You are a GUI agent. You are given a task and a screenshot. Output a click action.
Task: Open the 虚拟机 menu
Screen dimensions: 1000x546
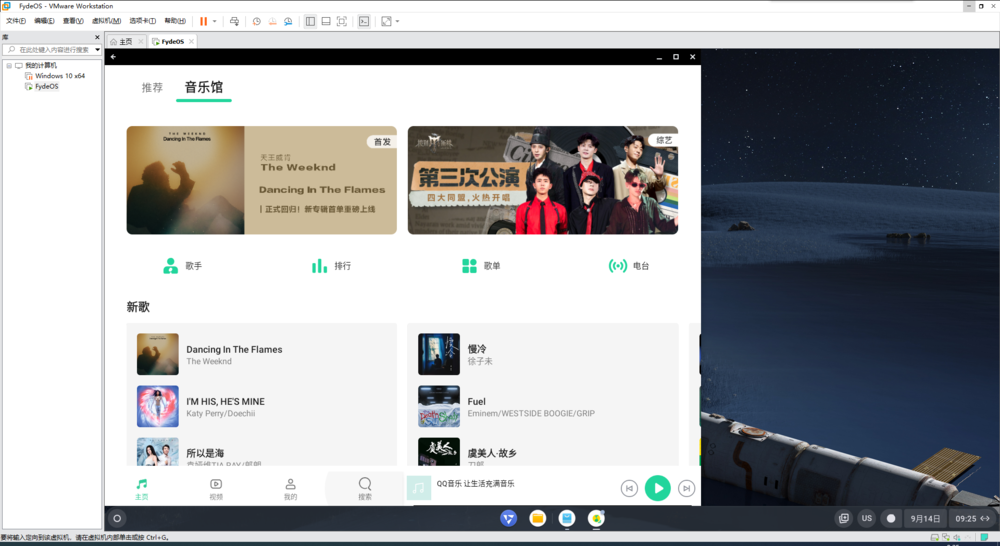click(107, 21)
